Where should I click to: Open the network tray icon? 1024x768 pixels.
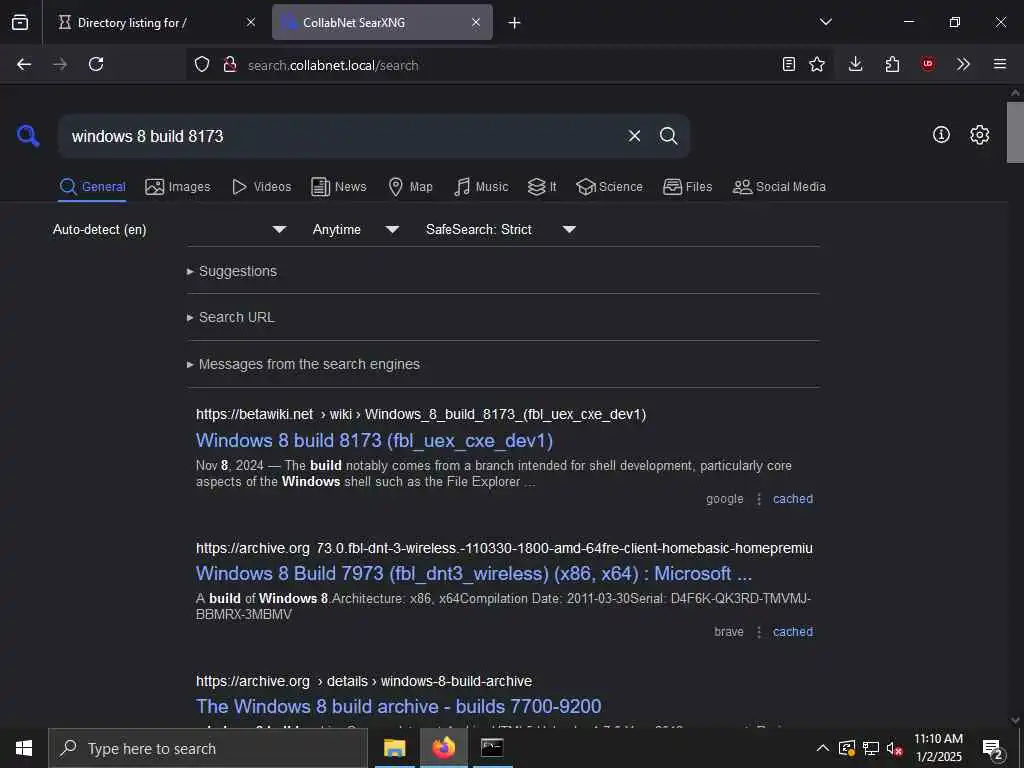[871, 748]
